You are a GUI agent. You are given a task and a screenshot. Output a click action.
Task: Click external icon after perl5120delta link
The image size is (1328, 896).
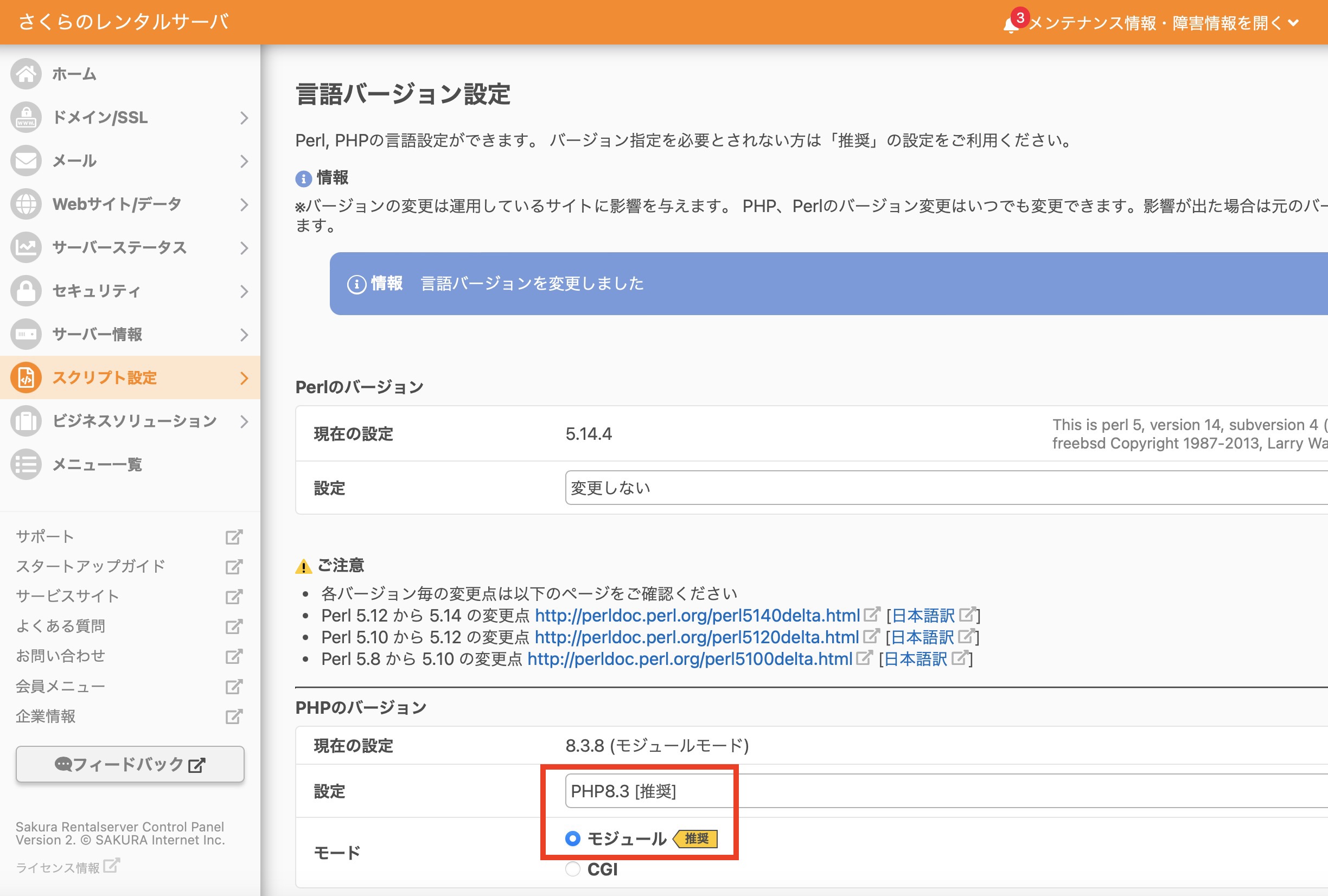pos(871,637)
